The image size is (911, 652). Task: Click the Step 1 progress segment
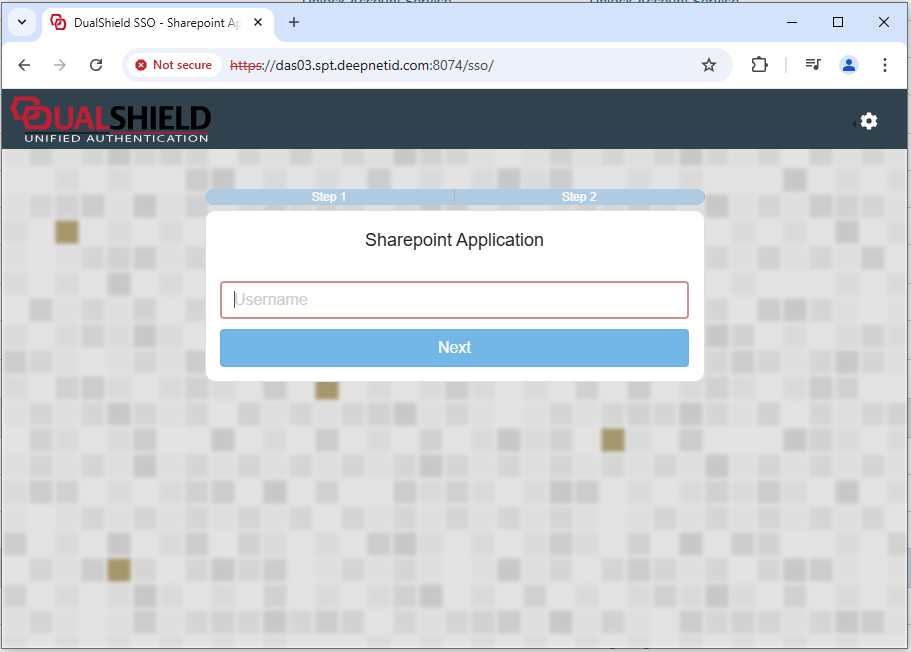tap(329, 197)
